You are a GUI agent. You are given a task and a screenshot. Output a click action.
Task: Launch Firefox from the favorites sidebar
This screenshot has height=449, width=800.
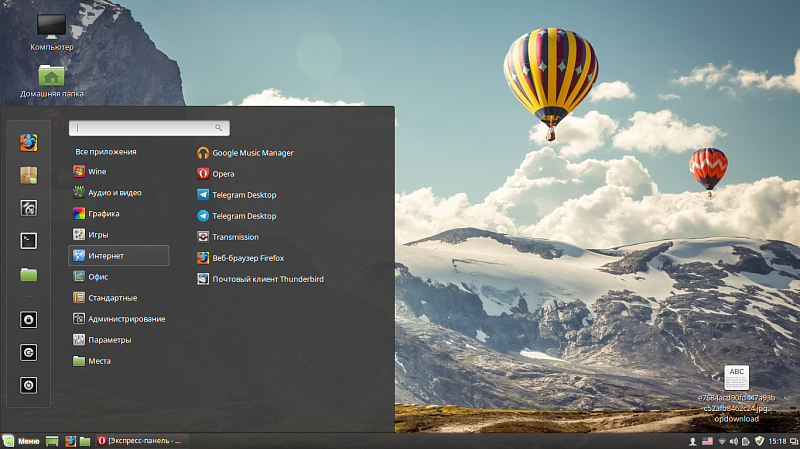coord(28,142)
